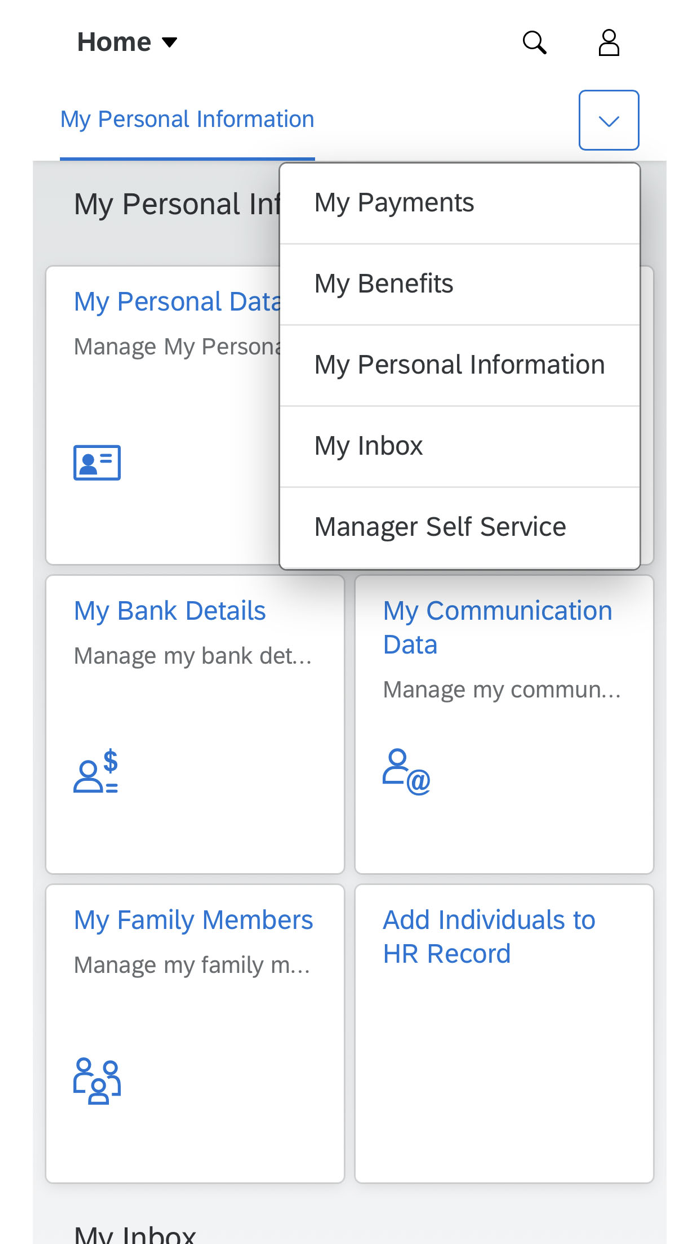Image resolution: width=700 pixels, height=1244 pixels.
Task: Click the person-with-at-sign icon on Communication Data tile
Action: coord(405,770)
